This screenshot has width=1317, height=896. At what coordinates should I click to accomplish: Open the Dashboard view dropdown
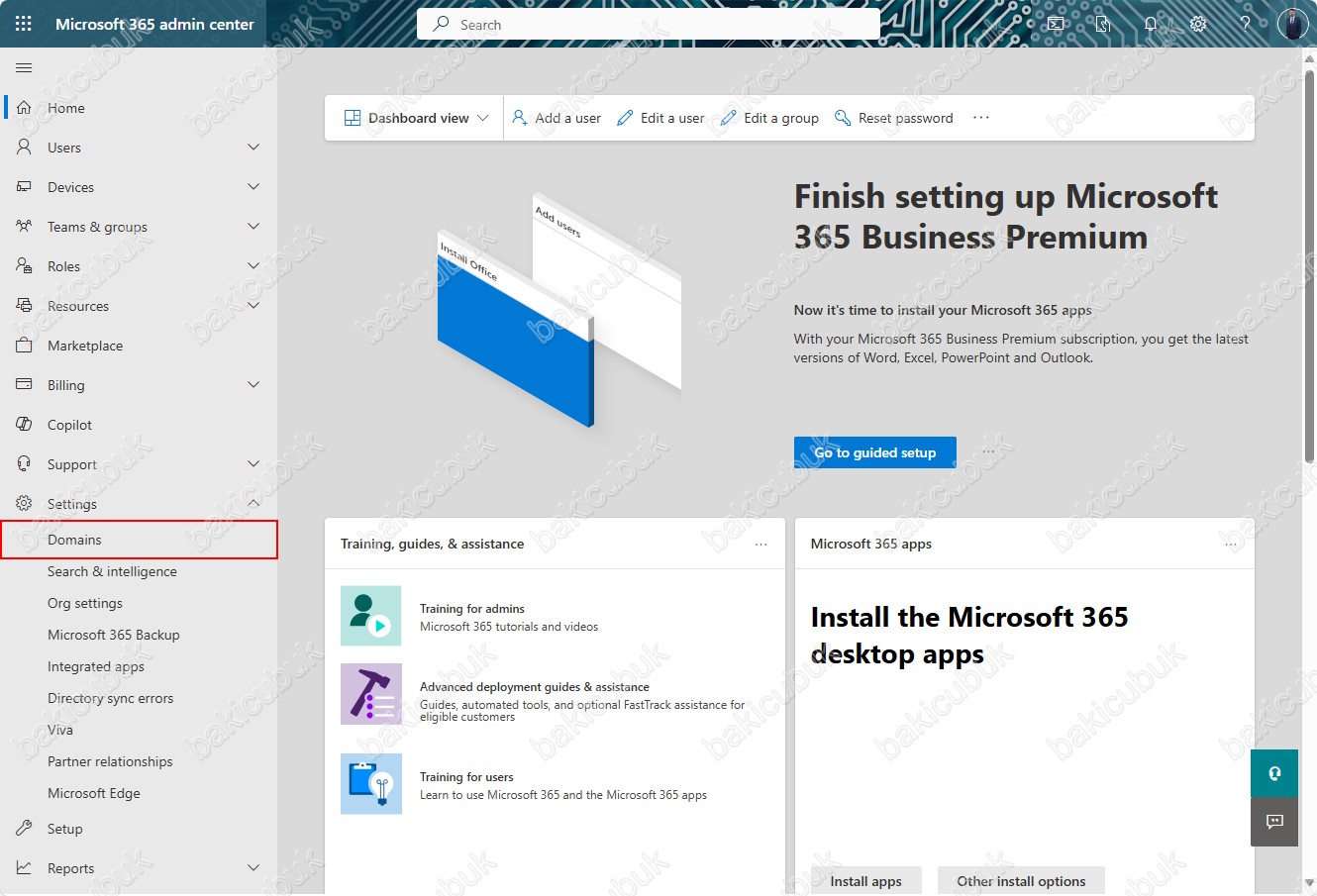[x=416, y=118]
